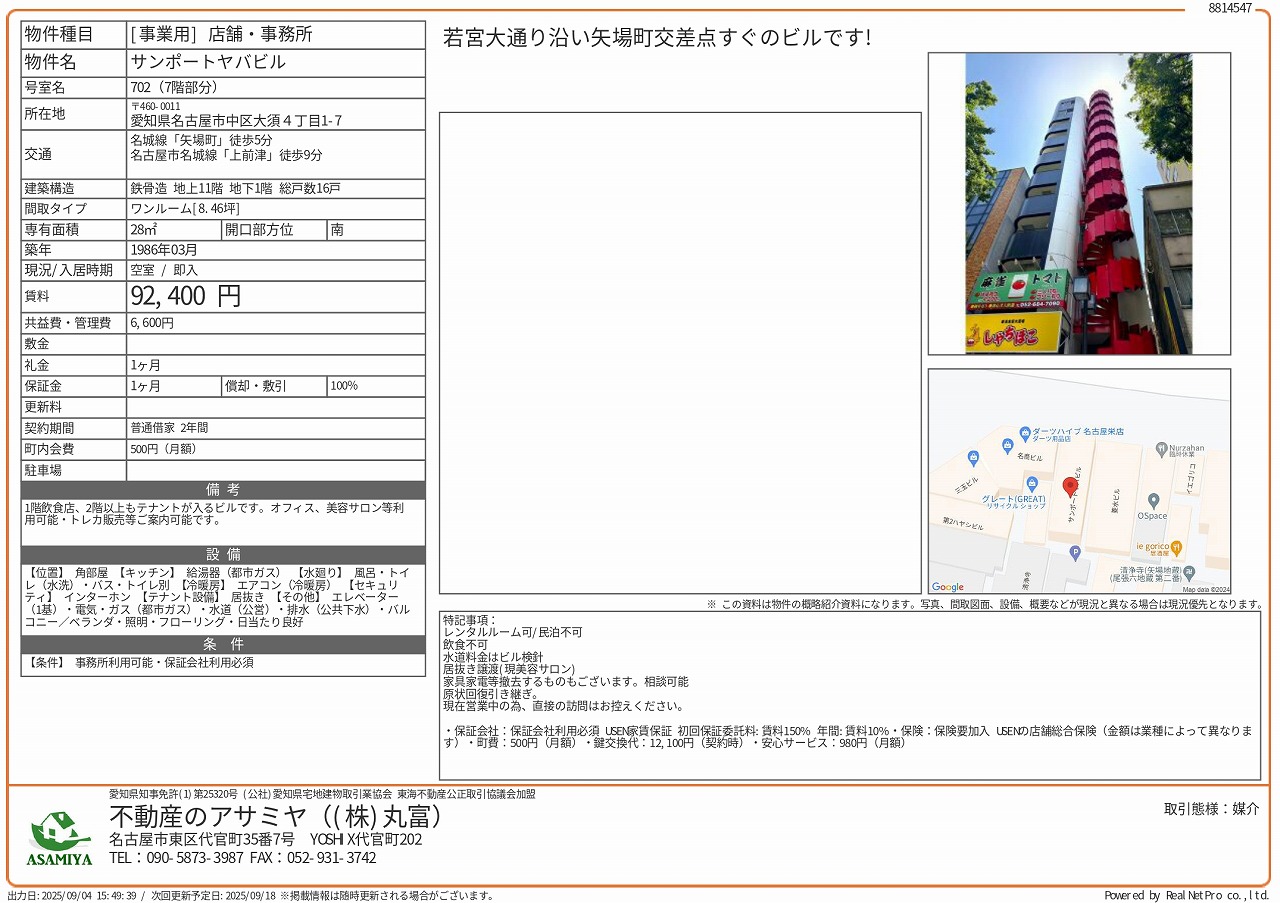Viewport: 1280px width, 903px height.
Task: Click the rent value 92,400 円
Action: coord(186,296)
